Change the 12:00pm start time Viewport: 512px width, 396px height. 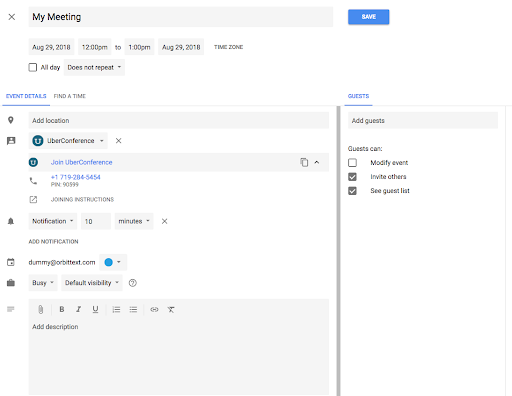pos(95,47)
